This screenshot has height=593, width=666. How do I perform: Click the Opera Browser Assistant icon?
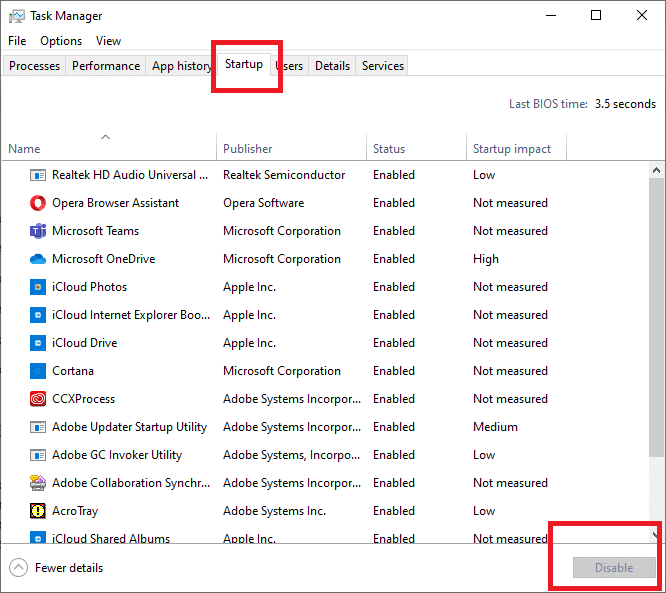click(x=38, y=203)
